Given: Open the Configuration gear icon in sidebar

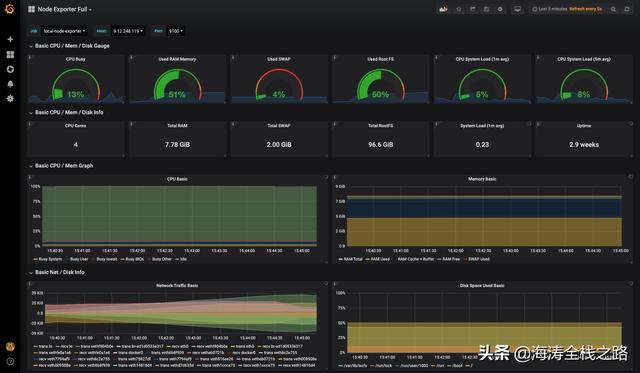Looking at the screenshot, I should point(10,98).
